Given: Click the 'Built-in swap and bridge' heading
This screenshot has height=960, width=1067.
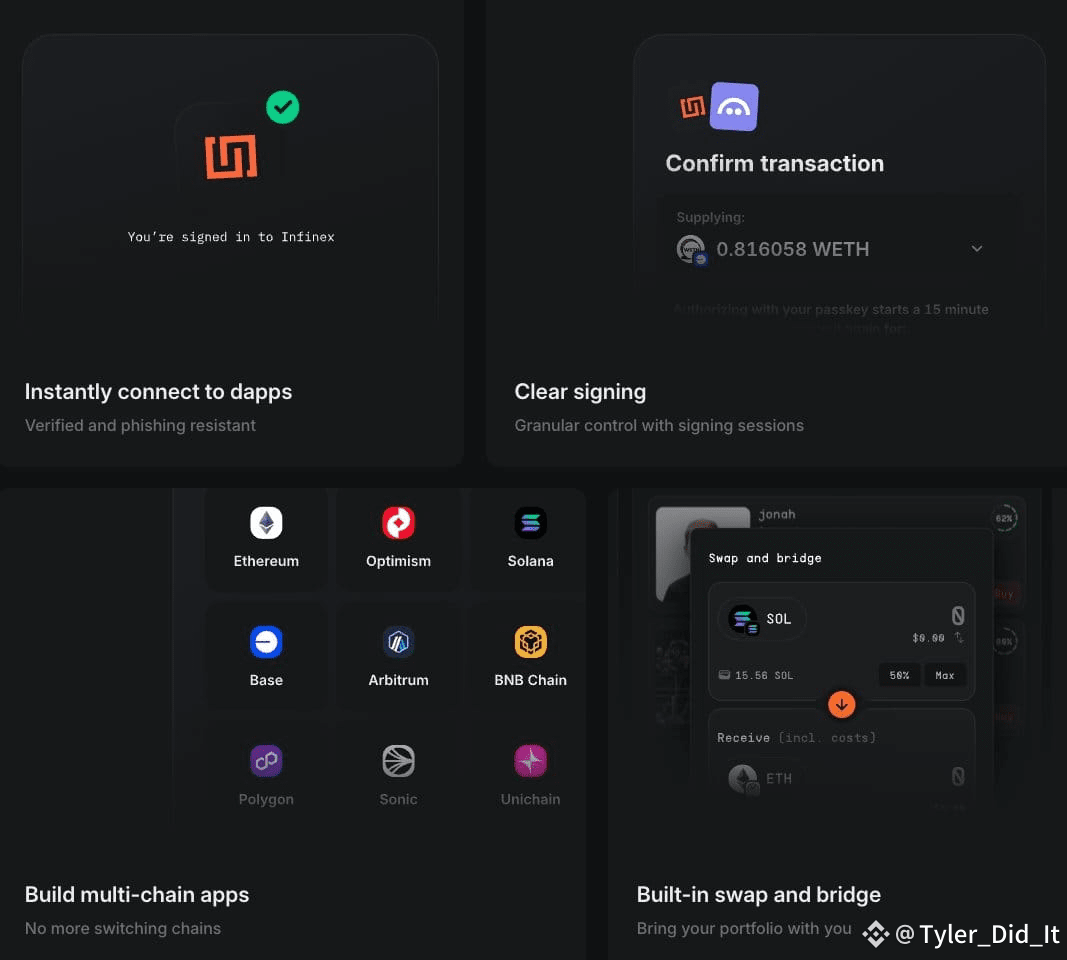Looking at the screenshot, I should coord(759,895).
